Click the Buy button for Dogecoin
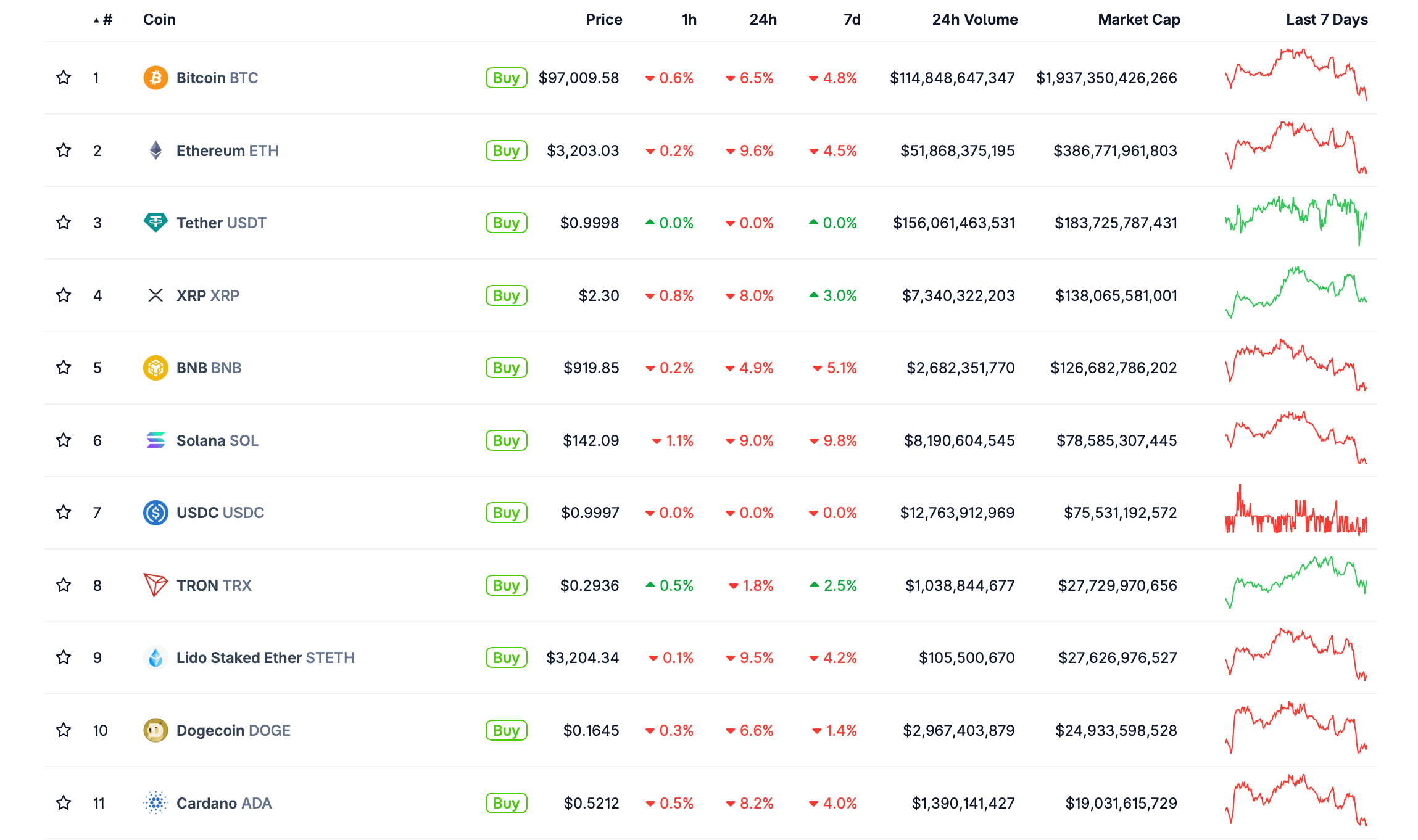Screen dimensions: 1418x840 click(x=506, y=730)
